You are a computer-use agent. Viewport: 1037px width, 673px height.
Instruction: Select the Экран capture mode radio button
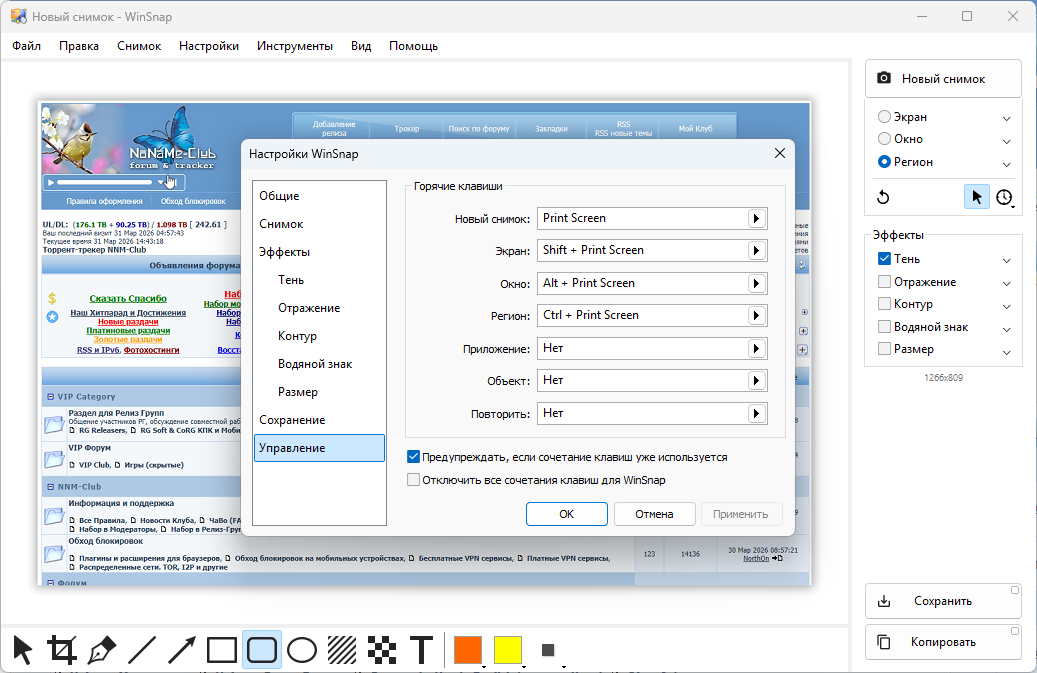[884, 117]
